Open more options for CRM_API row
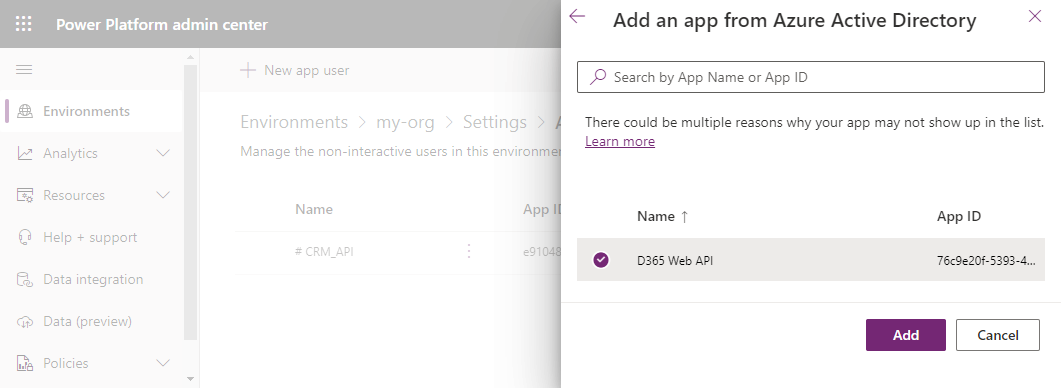This screenshot has height=388, width=1061. (x=469, y=251)
